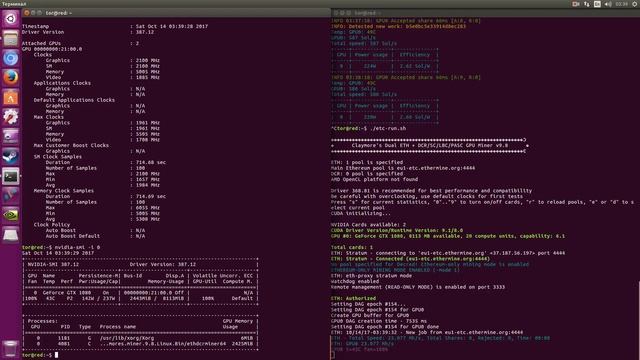Click the "Claymore's Dual ETH" miner banner

430,145
